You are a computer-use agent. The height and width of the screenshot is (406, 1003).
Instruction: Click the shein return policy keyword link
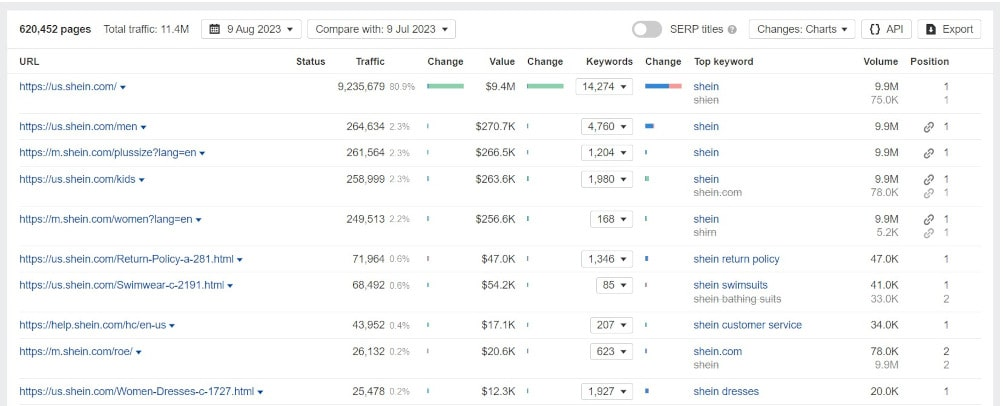736,259
